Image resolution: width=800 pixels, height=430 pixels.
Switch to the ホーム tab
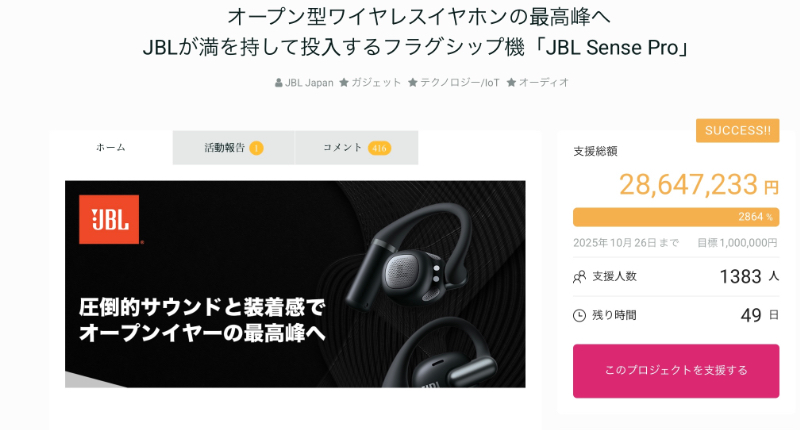click(x=111, y=147)
